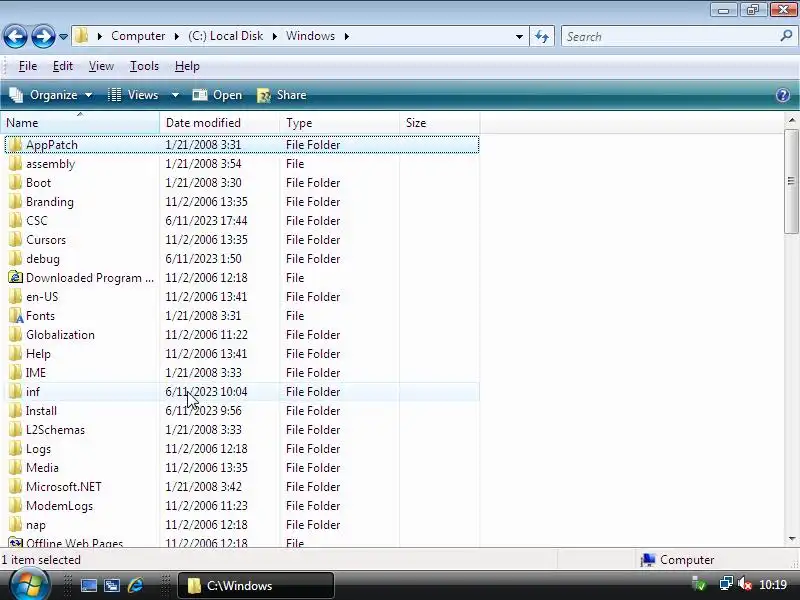800x600 pixels.
Task: Expand the arrow after Windows in breadcrumb
Action: tap(346, 36)
